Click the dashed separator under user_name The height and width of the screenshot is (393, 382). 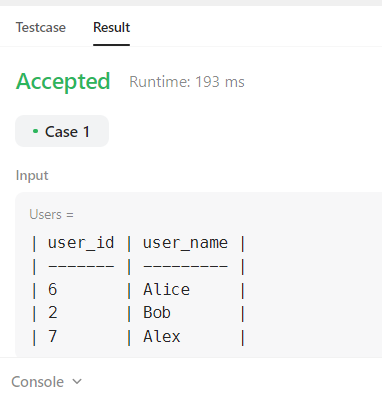[x=185, y=266]
